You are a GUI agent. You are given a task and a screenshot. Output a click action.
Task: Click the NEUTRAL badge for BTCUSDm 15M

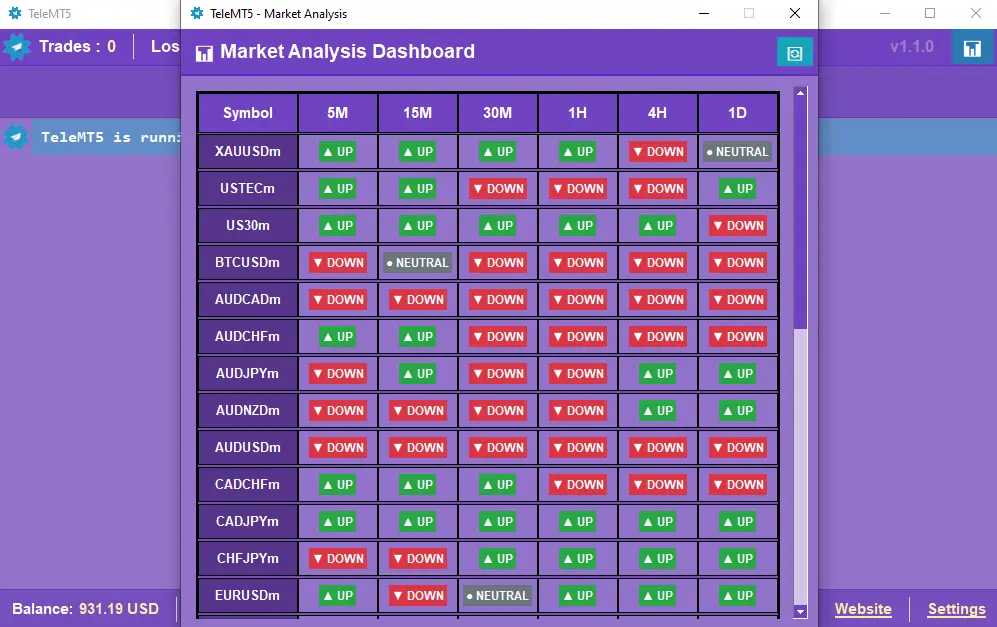[418, 263]
